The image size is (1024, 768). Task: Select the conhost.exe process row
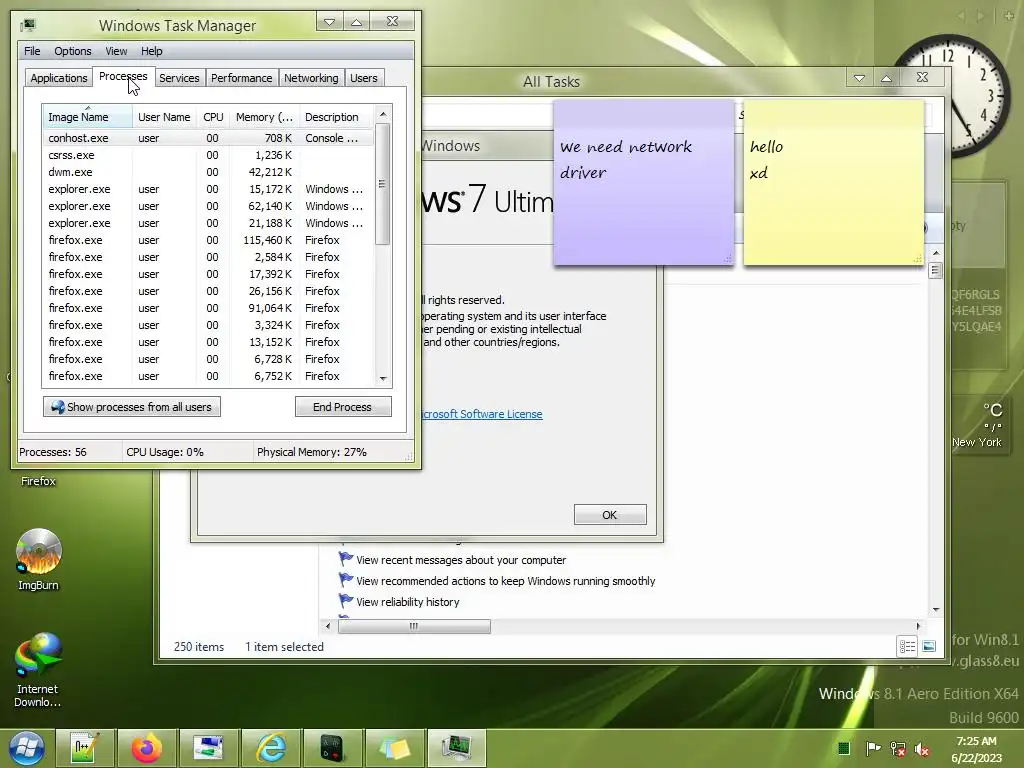tap(208, 138)
